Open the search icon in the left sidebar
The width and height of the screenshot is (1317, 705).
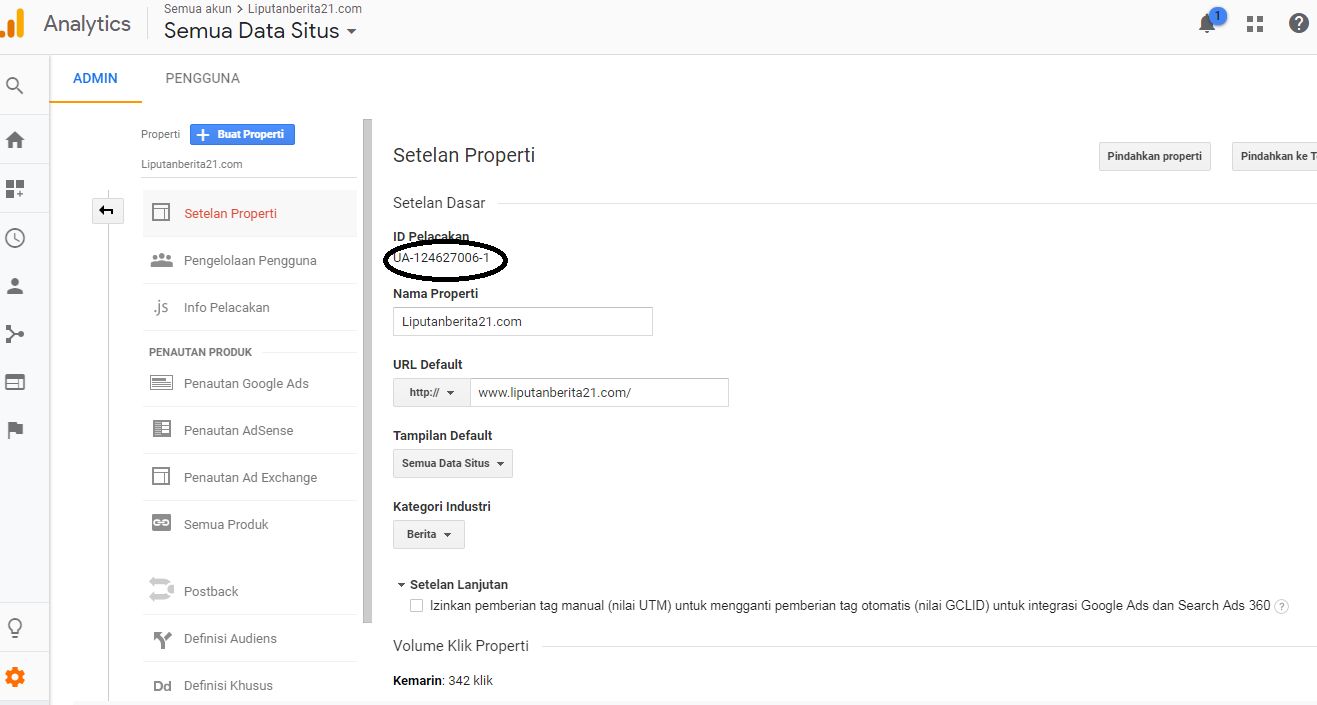tap(14, 85)
